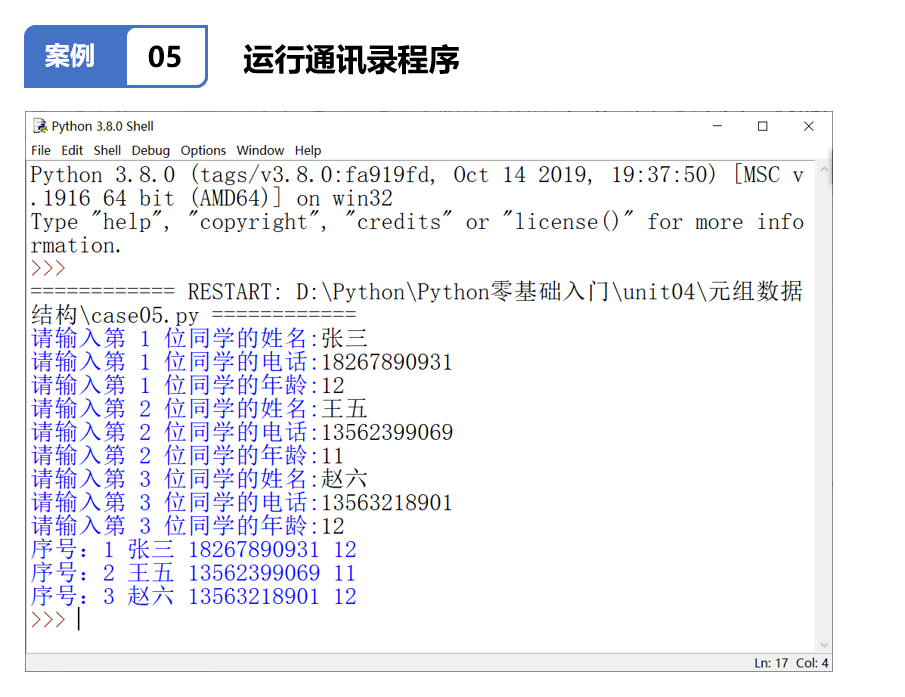This screenshot has width=905, height=697.
Task: Open the Window menu
Action: coord(260,151)
